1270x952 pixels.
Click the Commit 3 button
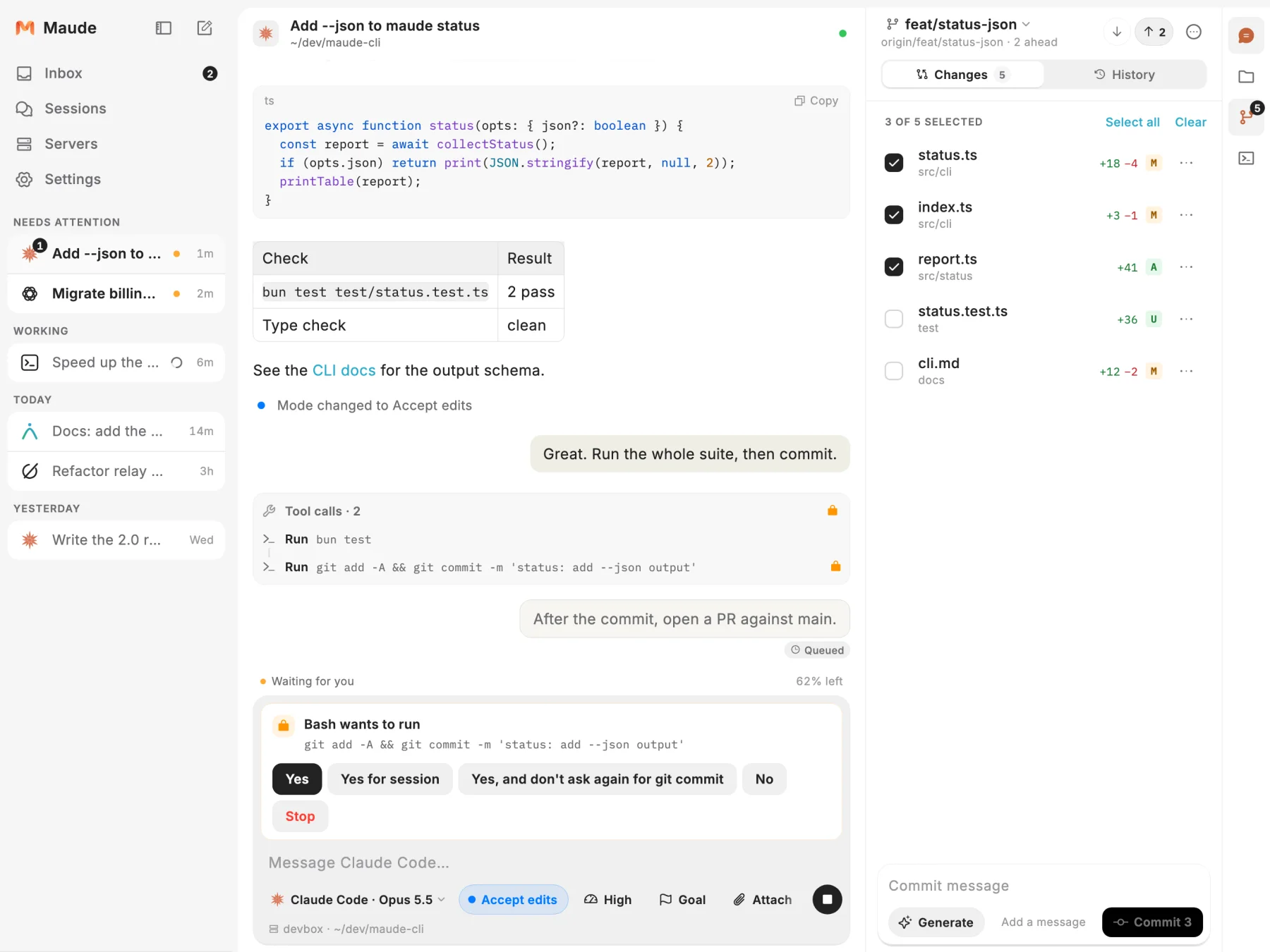tap(1152, 922)
